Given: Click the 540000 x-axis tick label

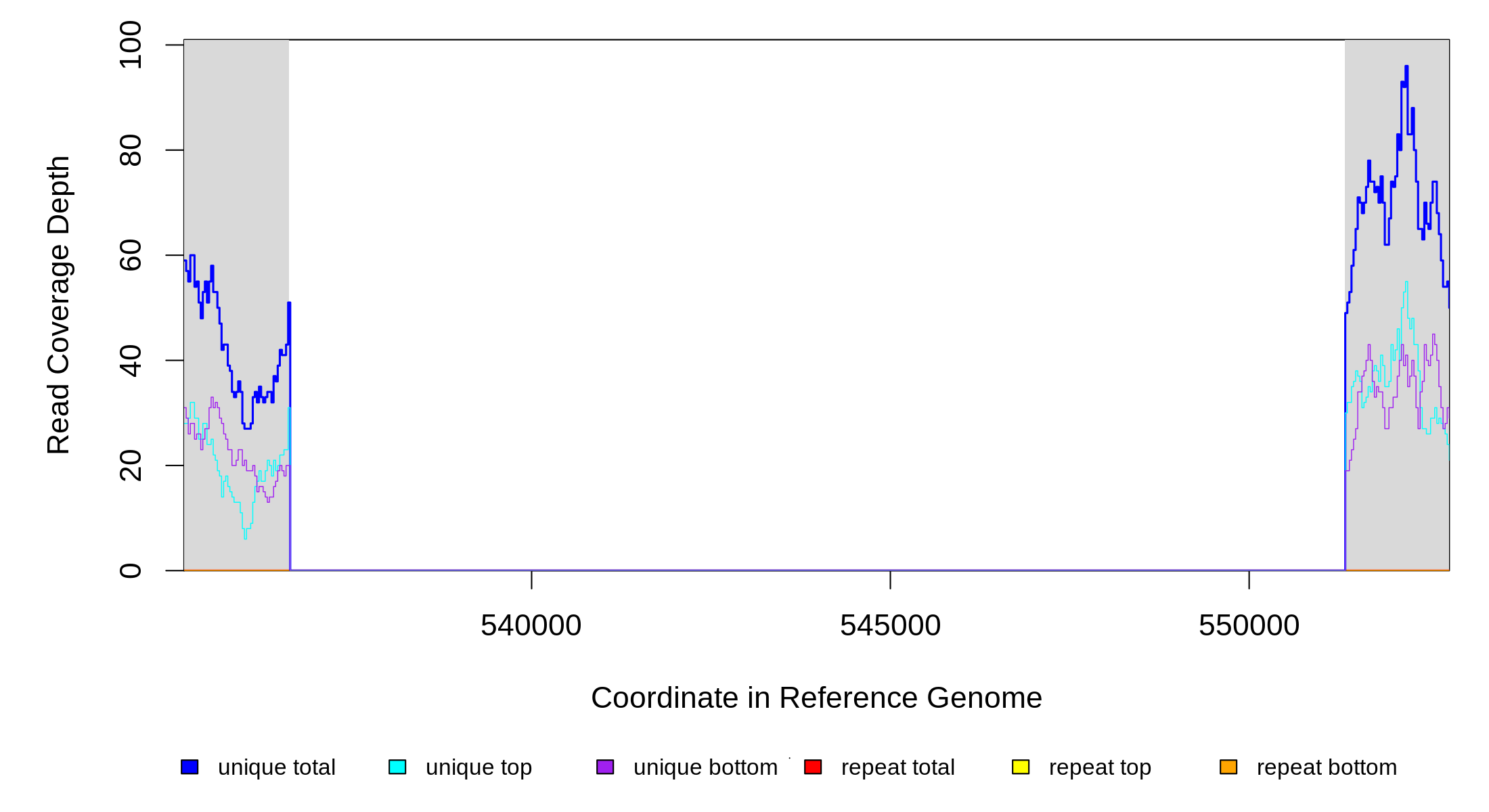Looking at the screenshot, I should click(x=531, y=625).
